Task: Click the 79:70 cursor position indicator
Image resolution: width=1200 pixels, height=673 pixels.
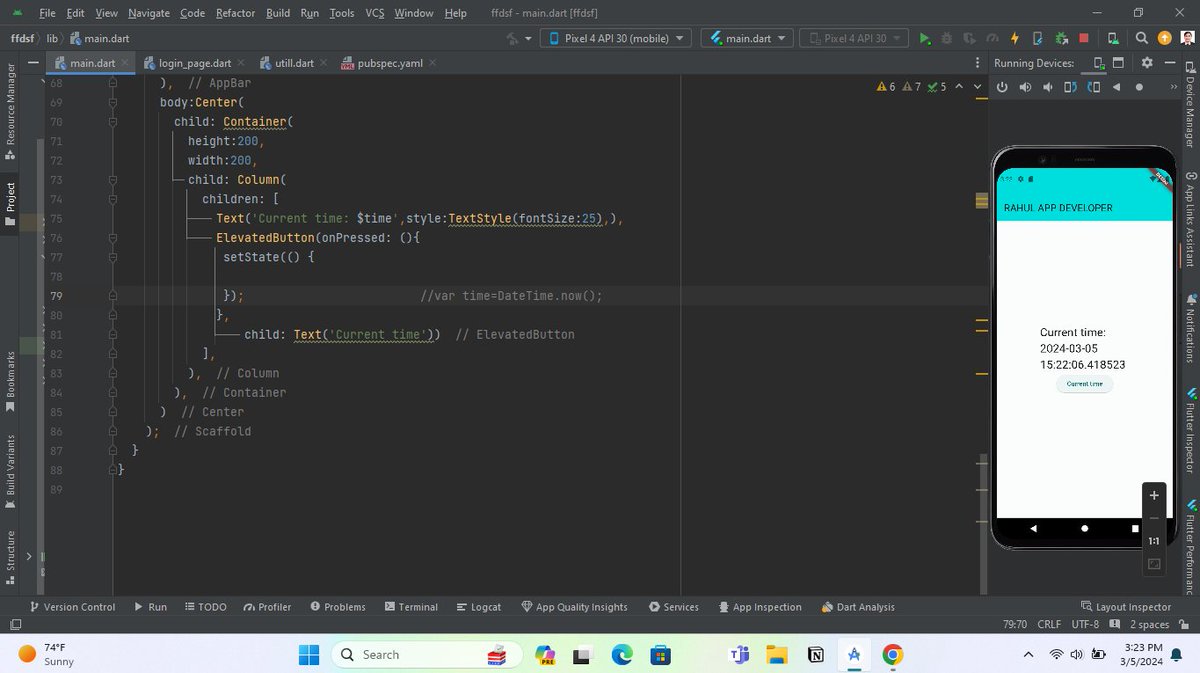Action: coord(1015,625)
